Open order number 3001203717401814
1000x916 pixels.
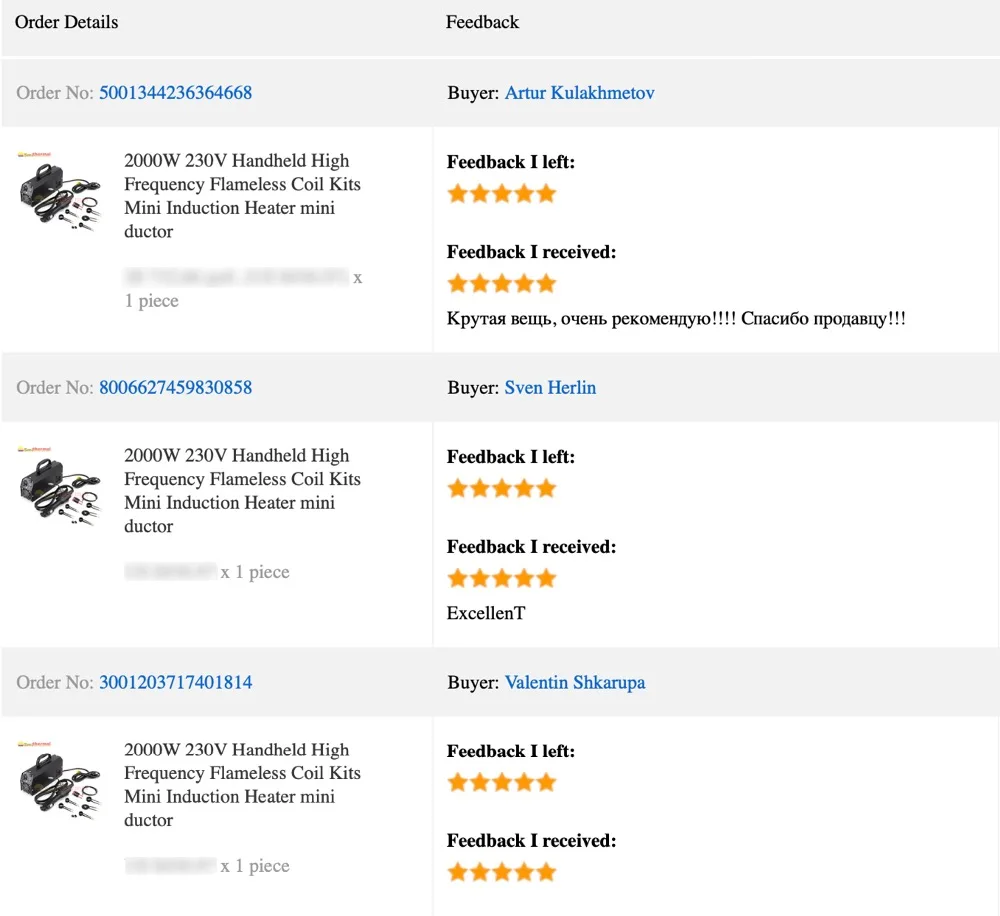coord(175,682)
